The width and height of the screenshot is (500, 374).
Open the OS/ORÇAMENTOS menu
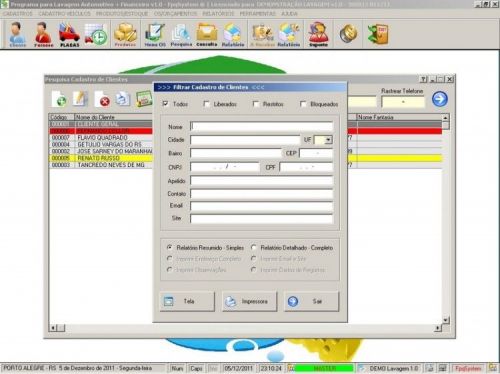coord(176,14)
